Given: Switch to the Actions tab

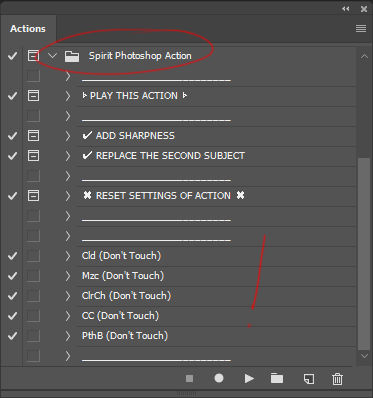Looking at the screenshot, I should click(x=28, y=29).
